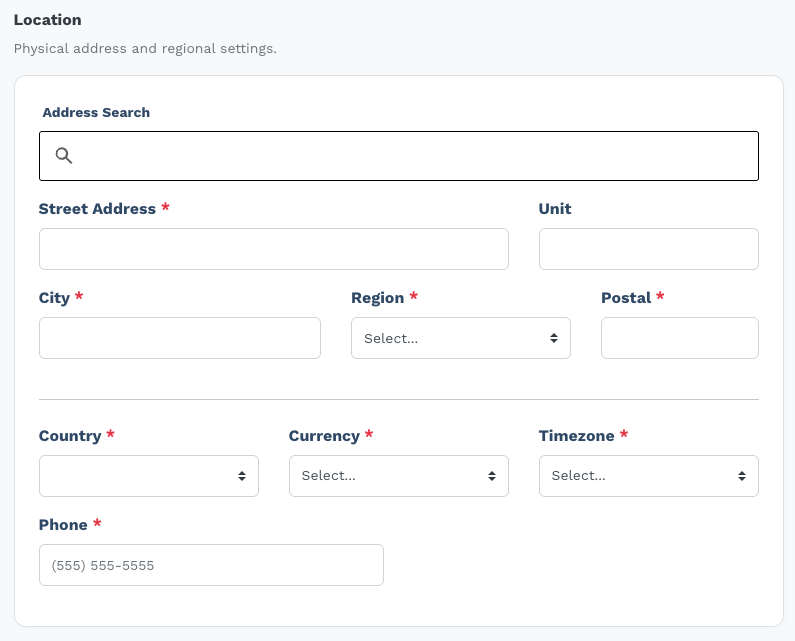Viewport: 795px width, 641px height.
Task: Click the magnifier icon in Address Search
Action: click(64, 155)
